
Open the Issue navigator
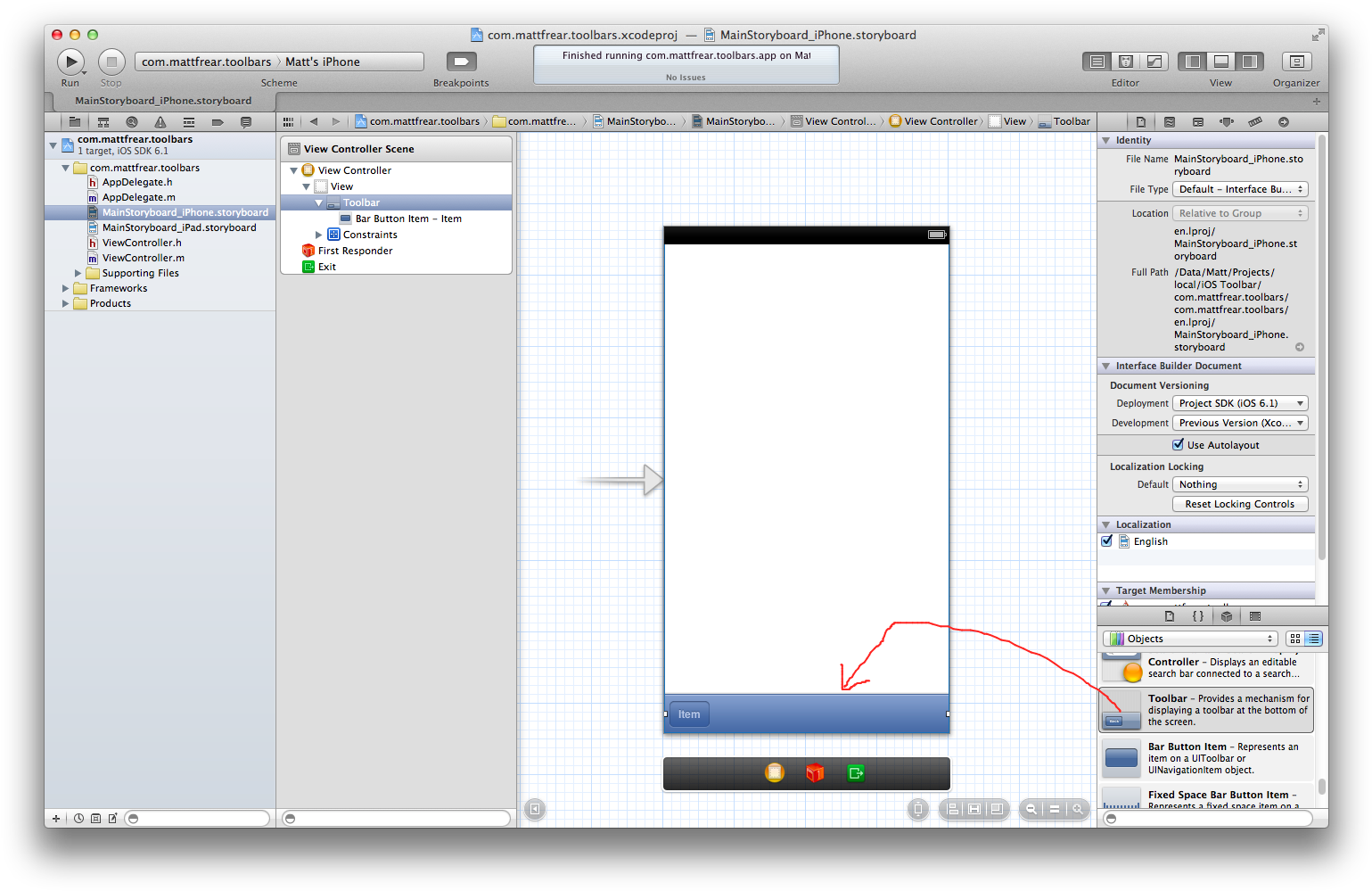(x=160, y=121)
